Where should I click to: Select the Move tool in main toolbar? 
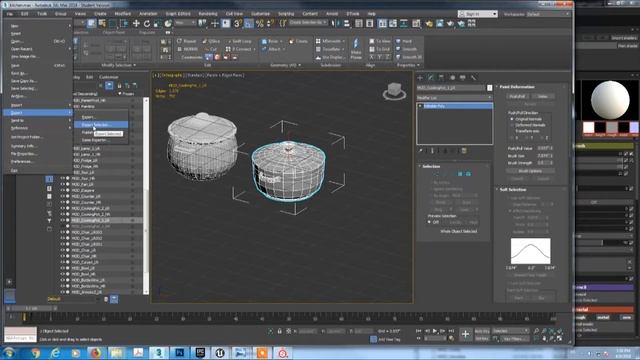click(x=136, y=24)
